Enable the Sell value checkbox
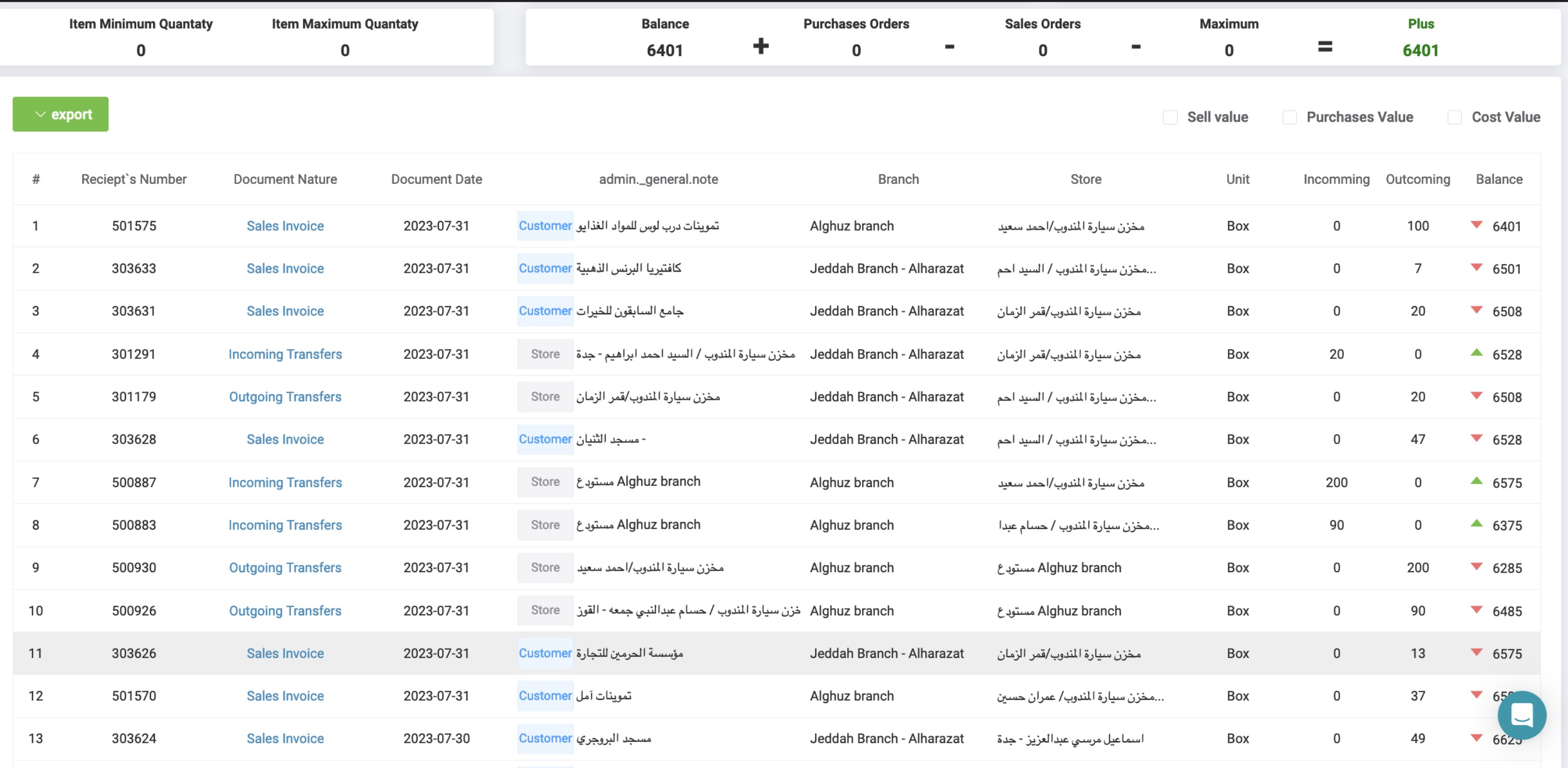Image resolution: width=1568 pixels, height=768 pixels. 1170,117
